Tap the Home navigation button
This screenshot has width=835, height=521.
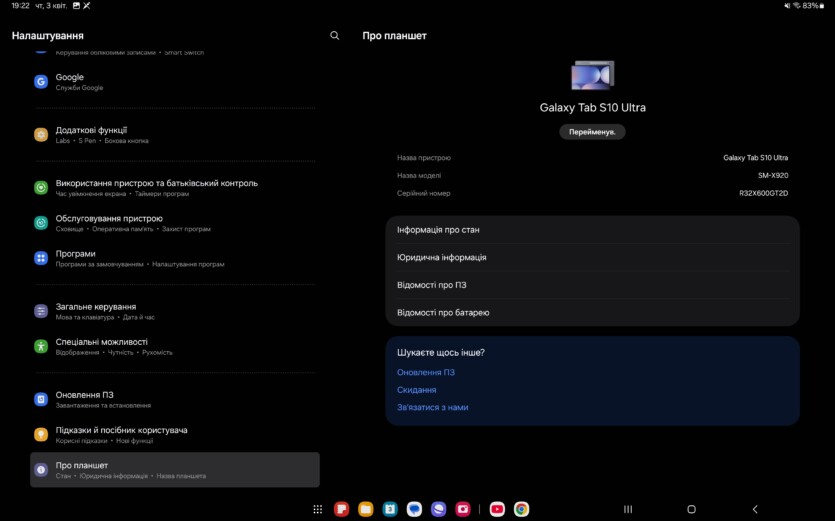691,509
